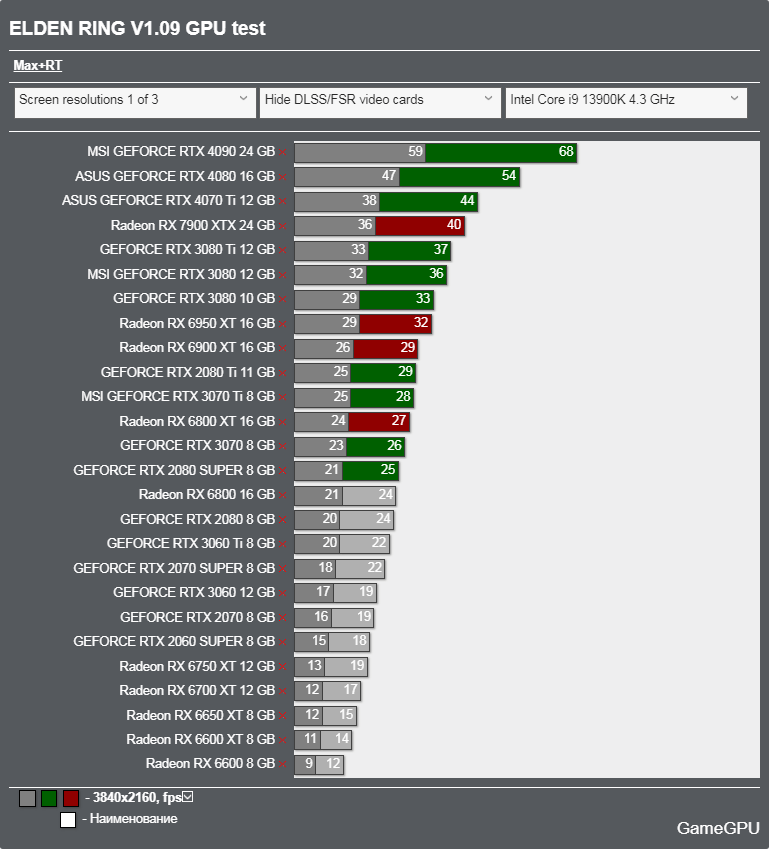Remove Radeon RX 7900 XTX row
Screen dimensions: 769x849
(x=283, y=226)
